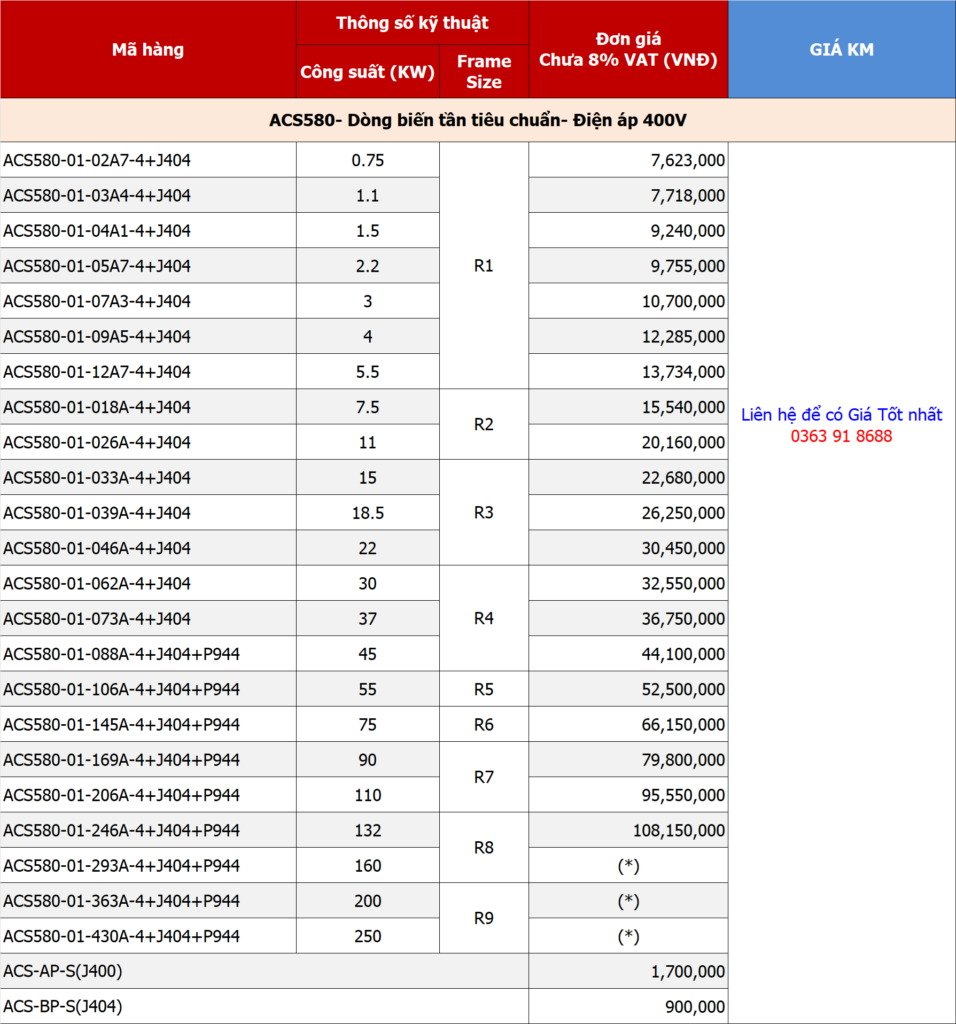Select the R1 frame size cell
Screen dimensions: 956x1024
pyautogui.click(x=484, y=266)
